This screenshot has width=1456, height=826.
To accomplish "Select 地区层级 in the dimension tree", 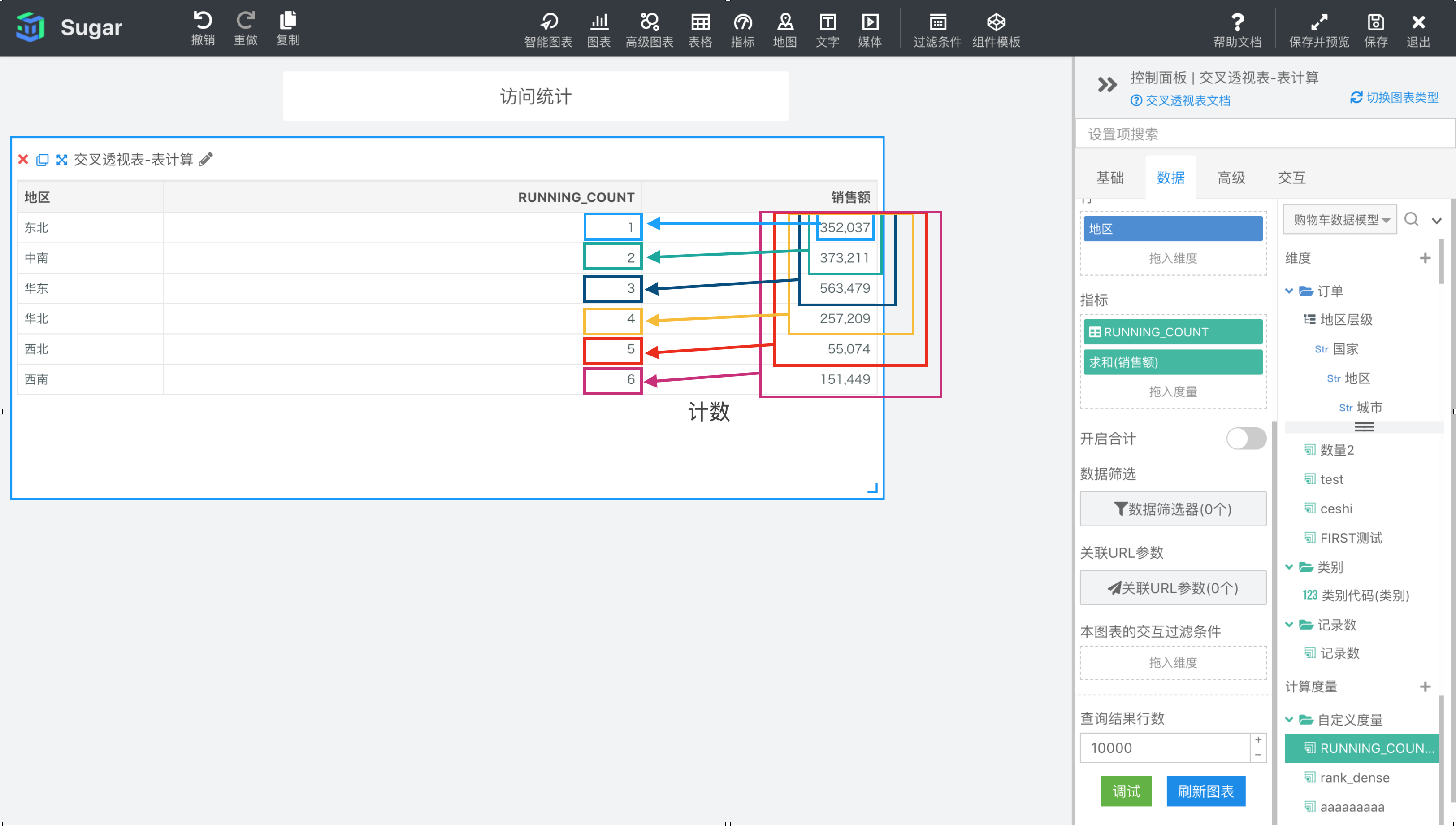I will [x=1338, y=319].
